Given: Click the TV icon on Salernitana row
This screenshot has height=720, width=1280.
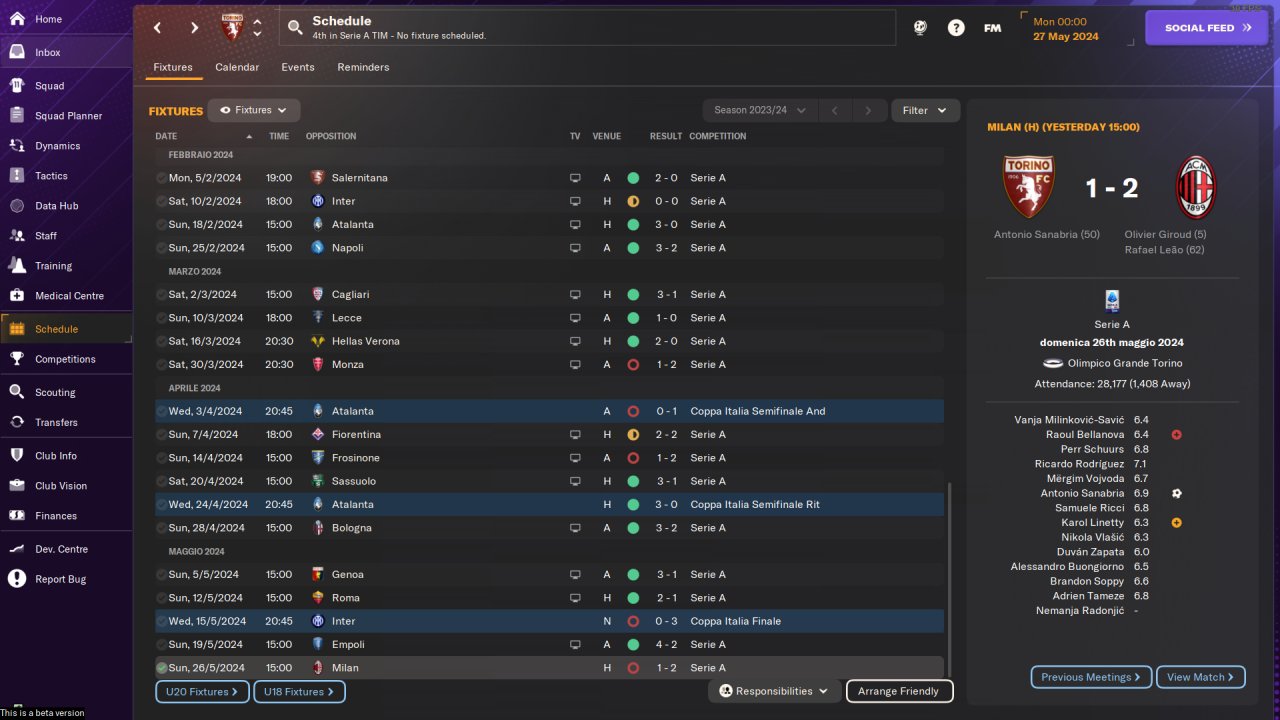Looking at the screenshot, I should pos(575,178).
